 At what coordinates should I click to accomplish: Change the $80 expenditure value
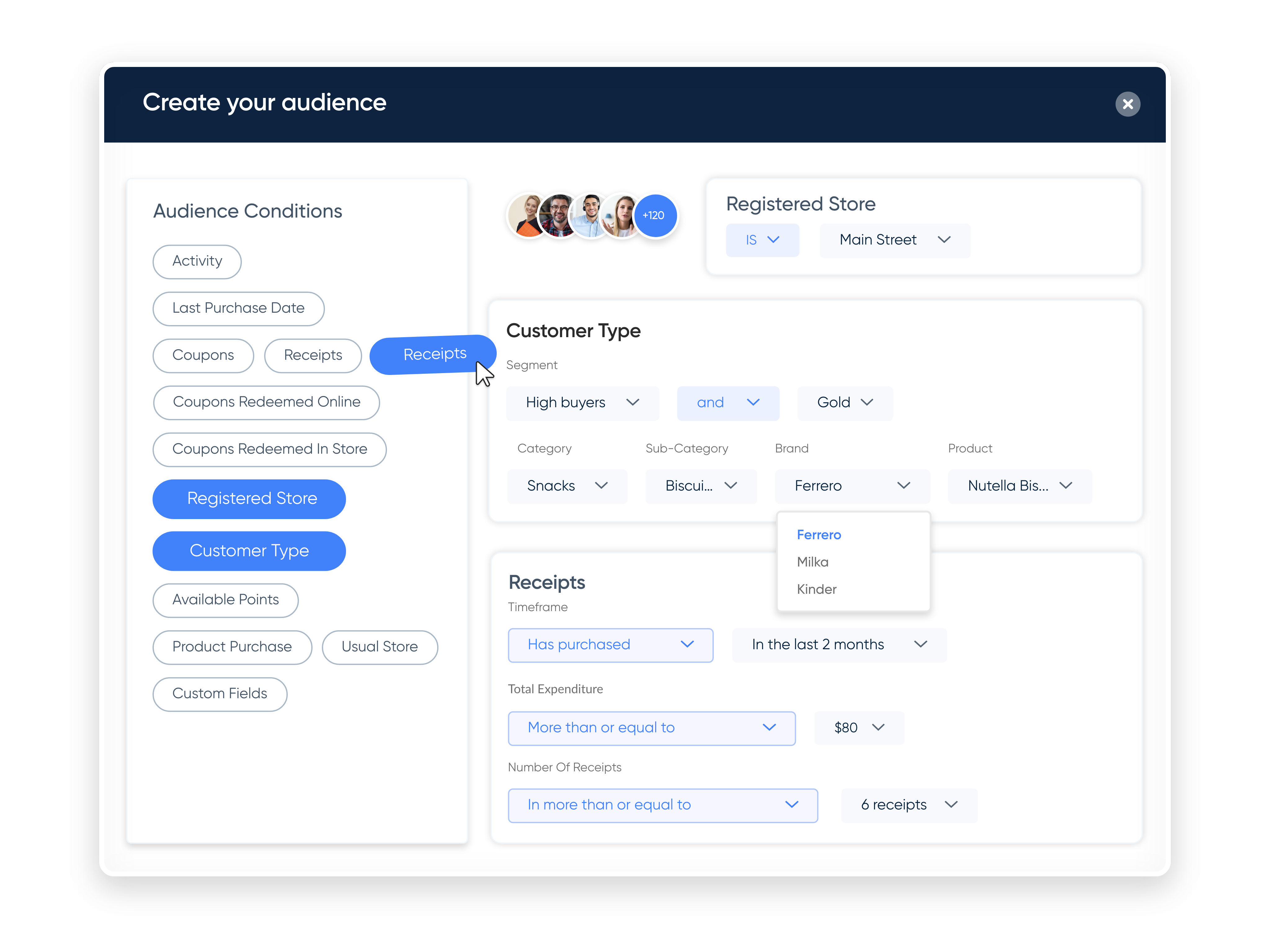[859, 728]
